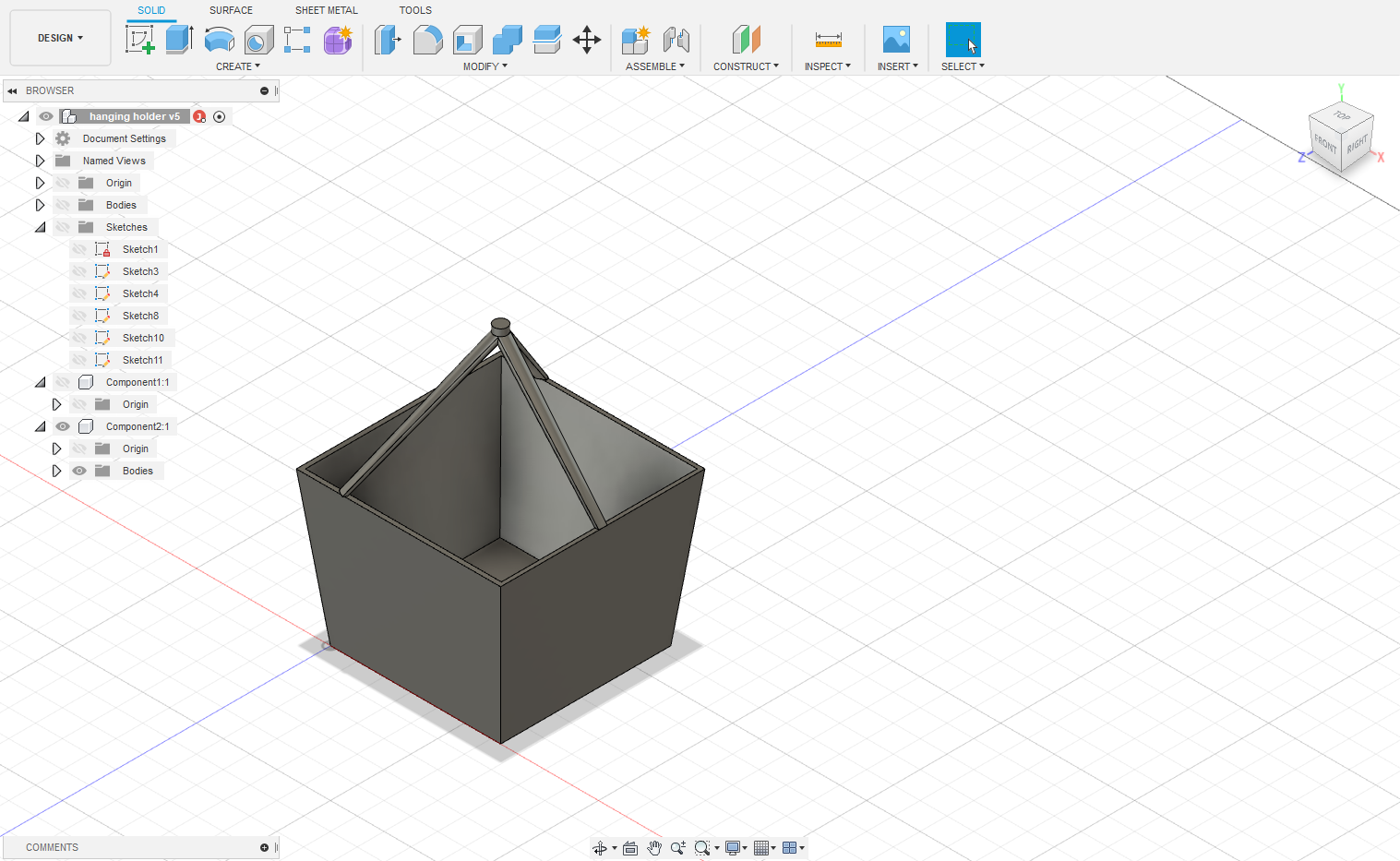Open the MODIFY dropdown menu
The height and width of the screenshot is (861, 1400).
pyautogui.click(x=485, y=66)
